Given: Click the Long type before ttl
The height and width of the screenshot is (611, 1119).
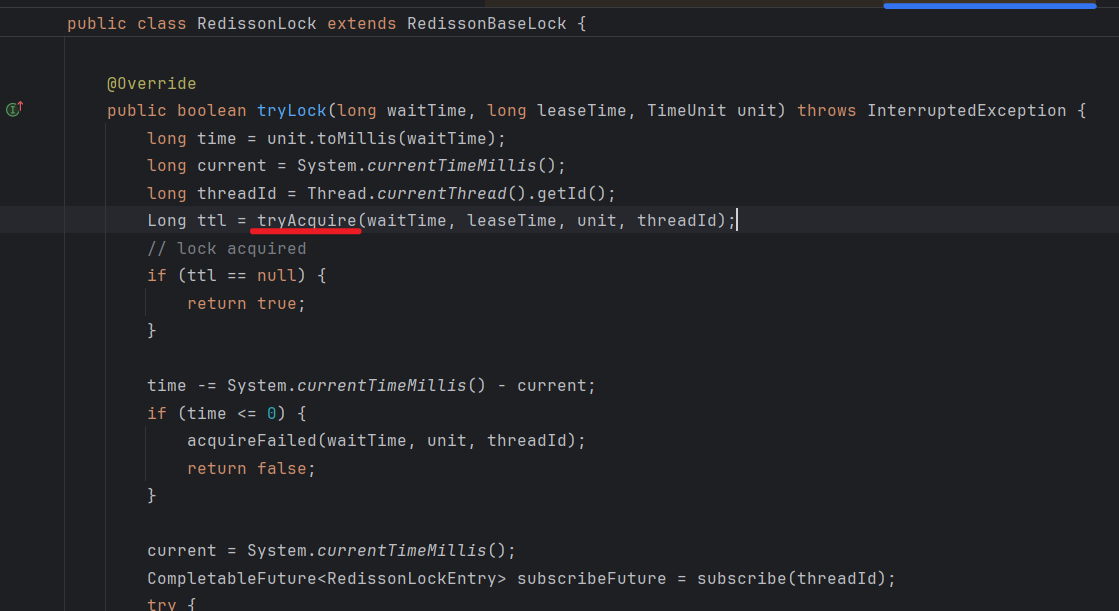Looking at the screenshot, I should point(167,221).
